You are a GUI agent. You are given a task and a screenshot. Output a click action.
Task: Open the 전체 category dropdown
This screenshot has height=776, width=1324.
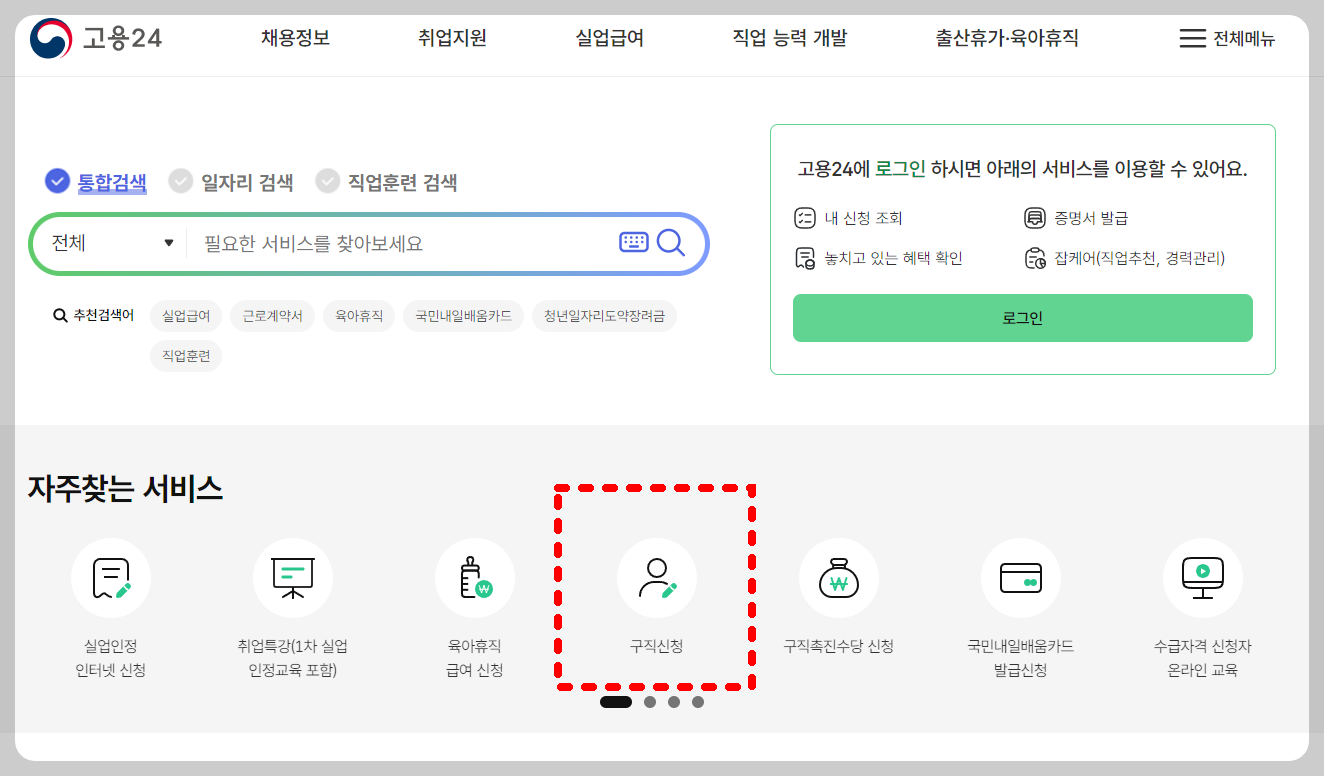pos(108,242)
